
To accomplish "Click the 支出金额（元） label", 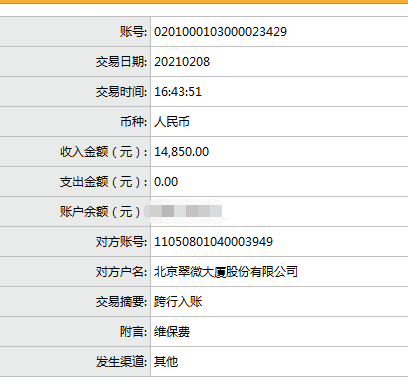I will (103, 182).
